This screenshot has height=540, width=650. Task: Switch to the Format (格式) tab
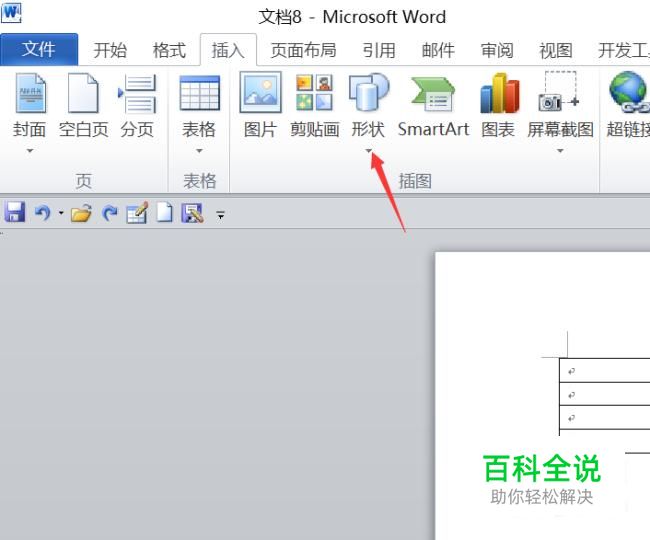tap(169, 50)
